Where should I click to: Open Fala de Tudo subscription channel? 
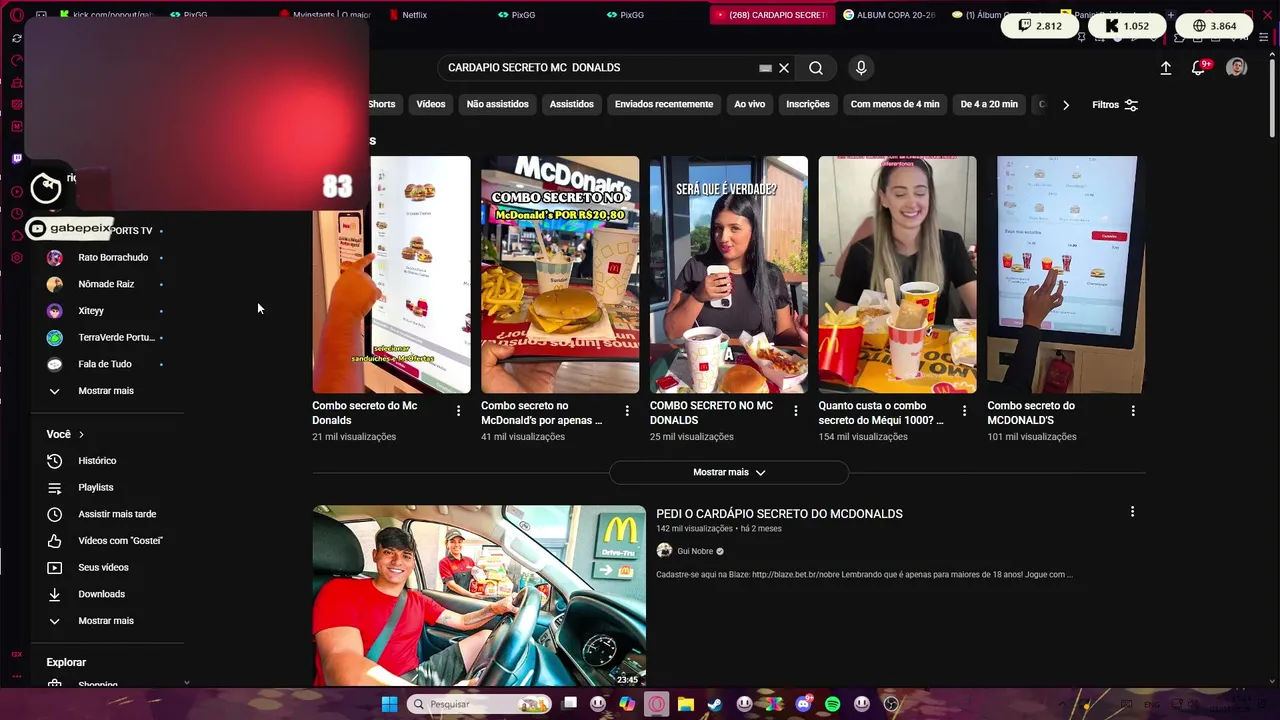click(107, 364)
